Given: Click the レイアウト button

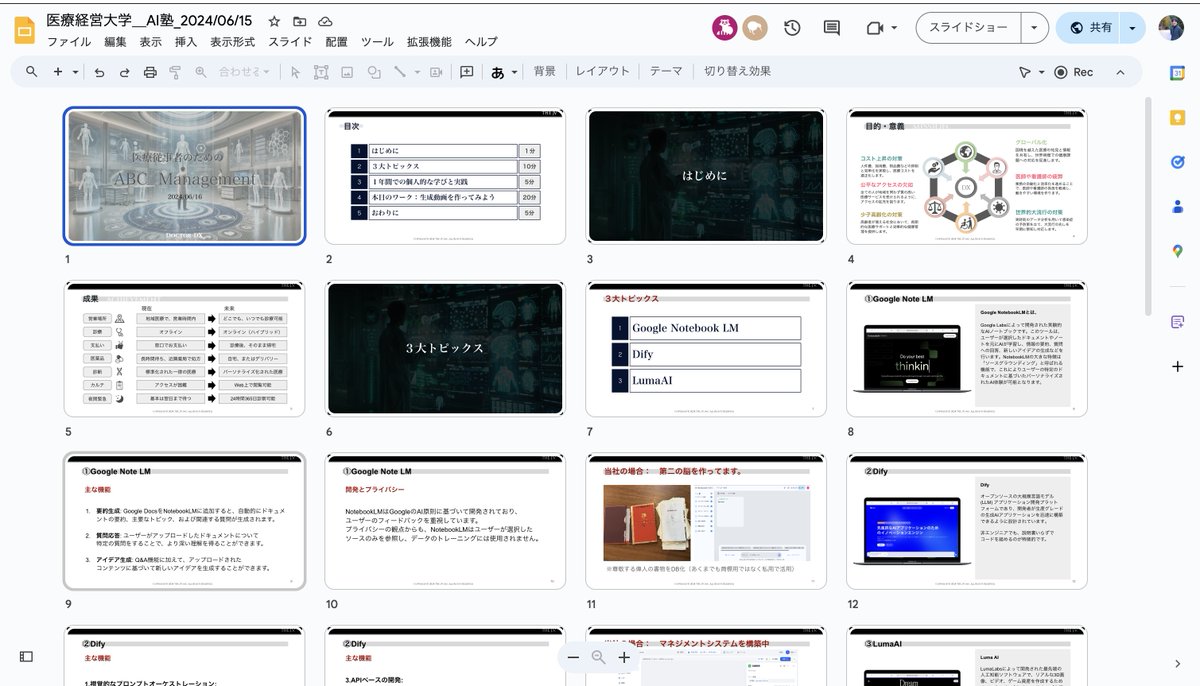Looking at the screenshot, I should point(603,72).
